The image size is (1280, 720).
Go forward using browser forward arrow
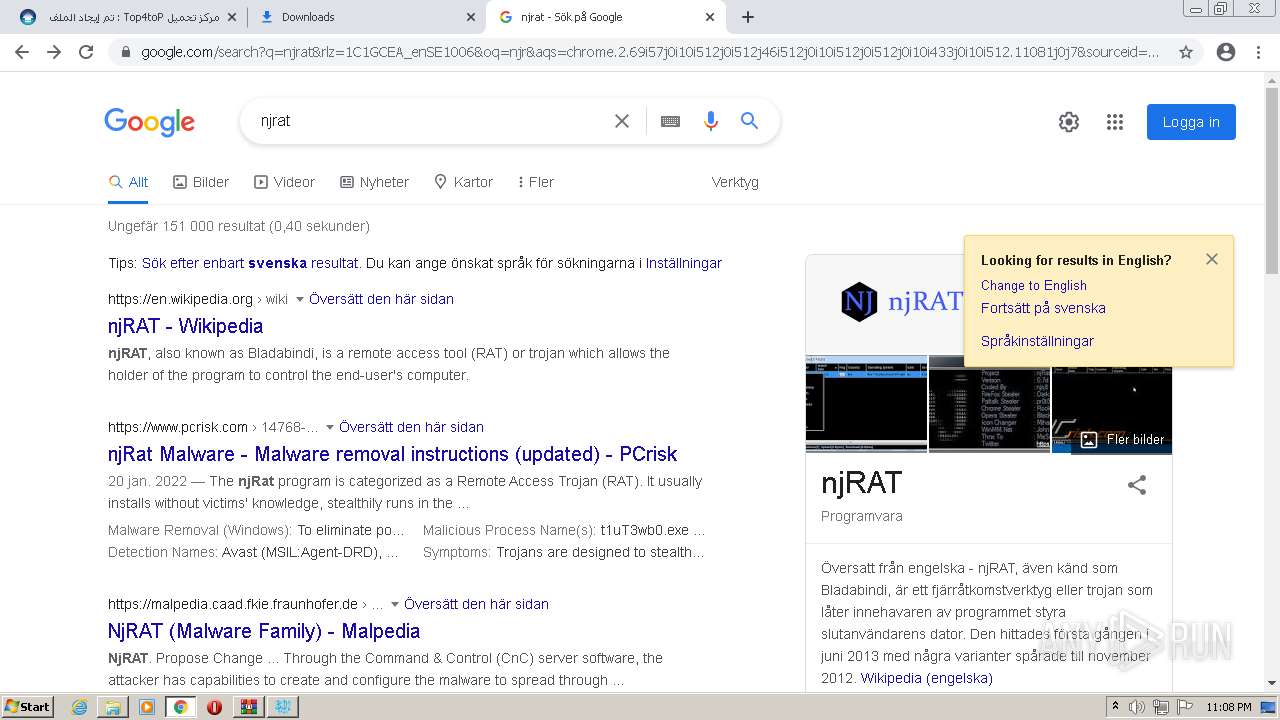(x=54, y=52)
